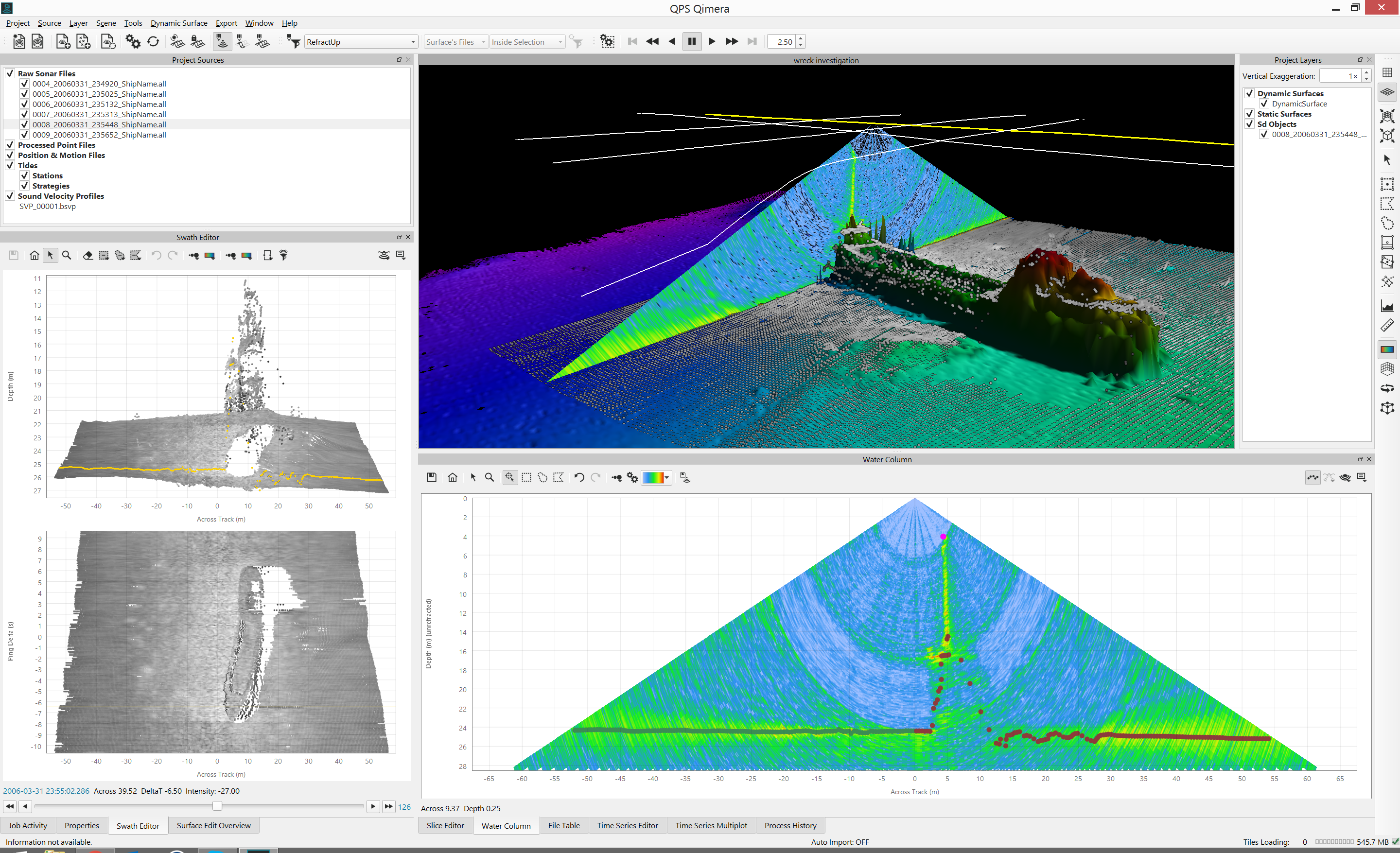Pause playback in the main toolbar

tap(691, 41)
